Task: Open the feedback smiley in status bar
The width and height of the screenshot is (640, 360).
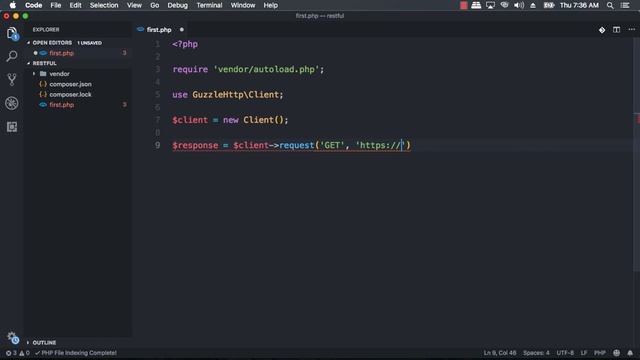Action: tap(616, 353)
